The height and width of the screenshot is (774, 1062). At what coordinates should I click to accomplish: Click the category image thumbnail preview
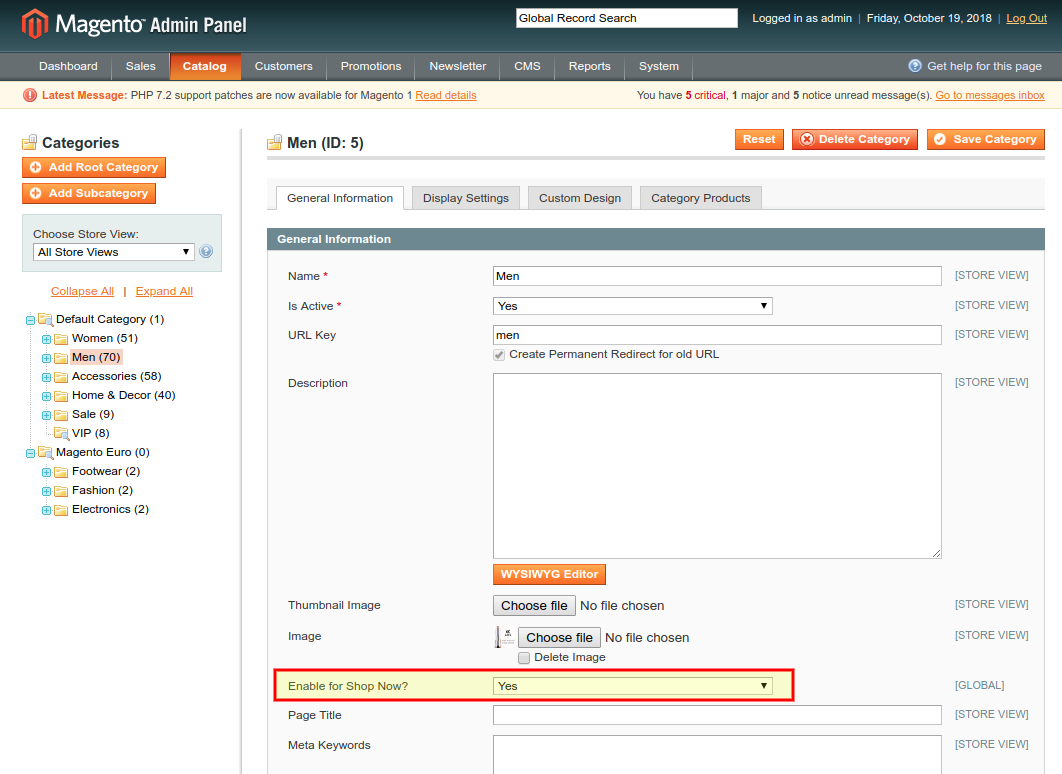[504, 637]
